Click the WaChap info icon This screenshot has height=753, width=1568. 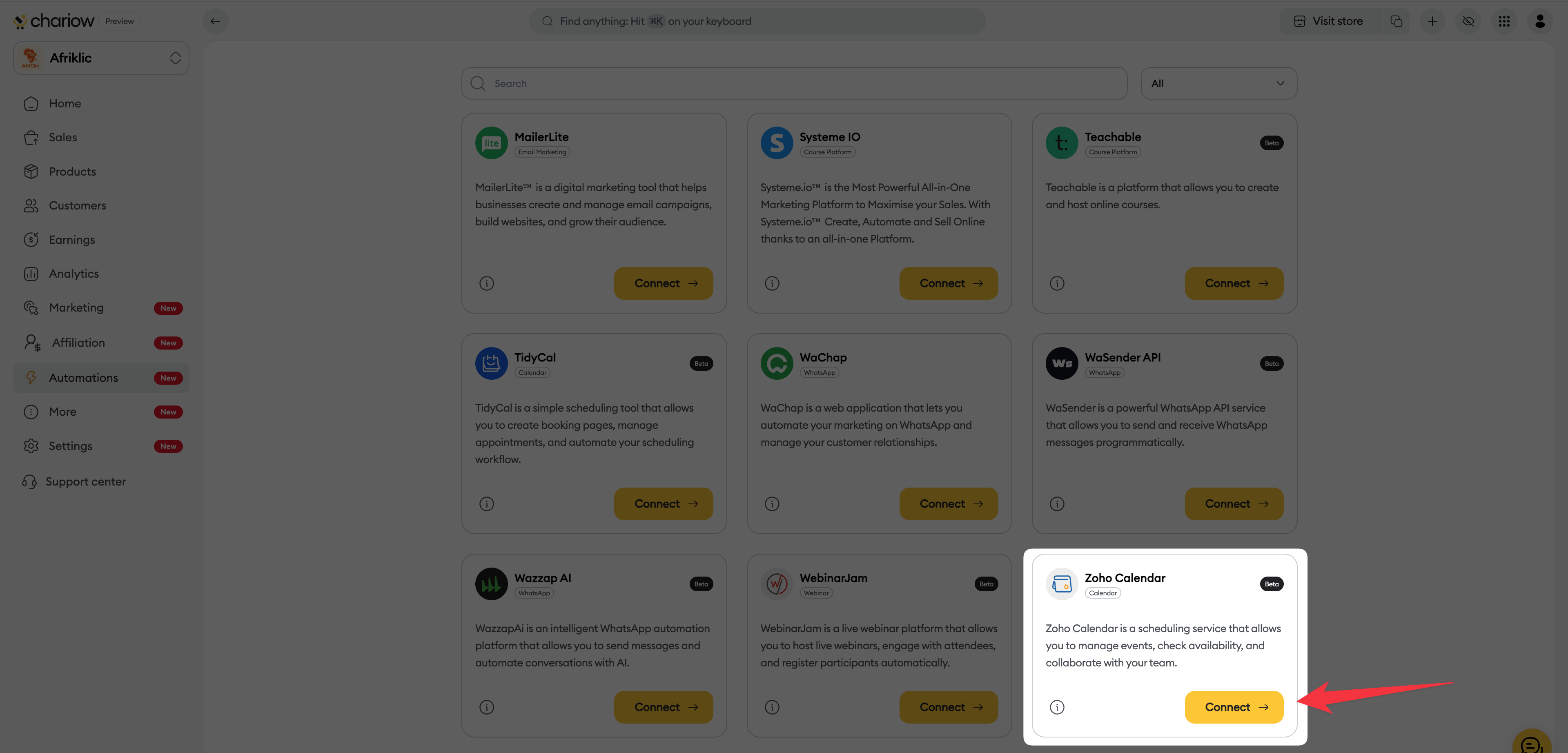(772, 503)
